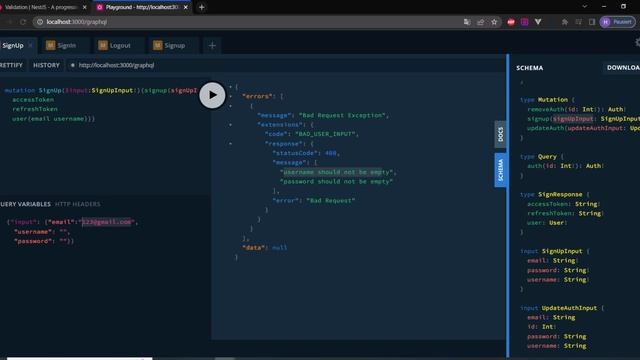Open the DOCS side panel
Image resolution: width=640 pixels, height=360 pixels.
[x=500, y=134]
